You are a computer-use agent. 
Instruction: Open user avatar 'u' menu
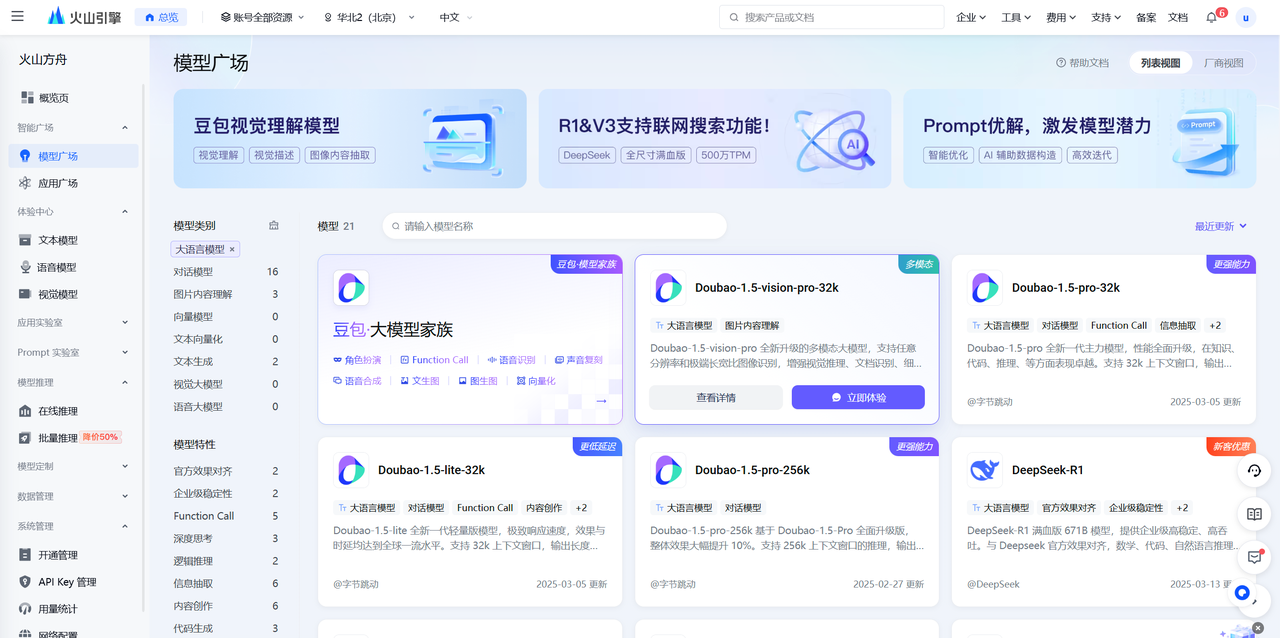click(1246, 17)
